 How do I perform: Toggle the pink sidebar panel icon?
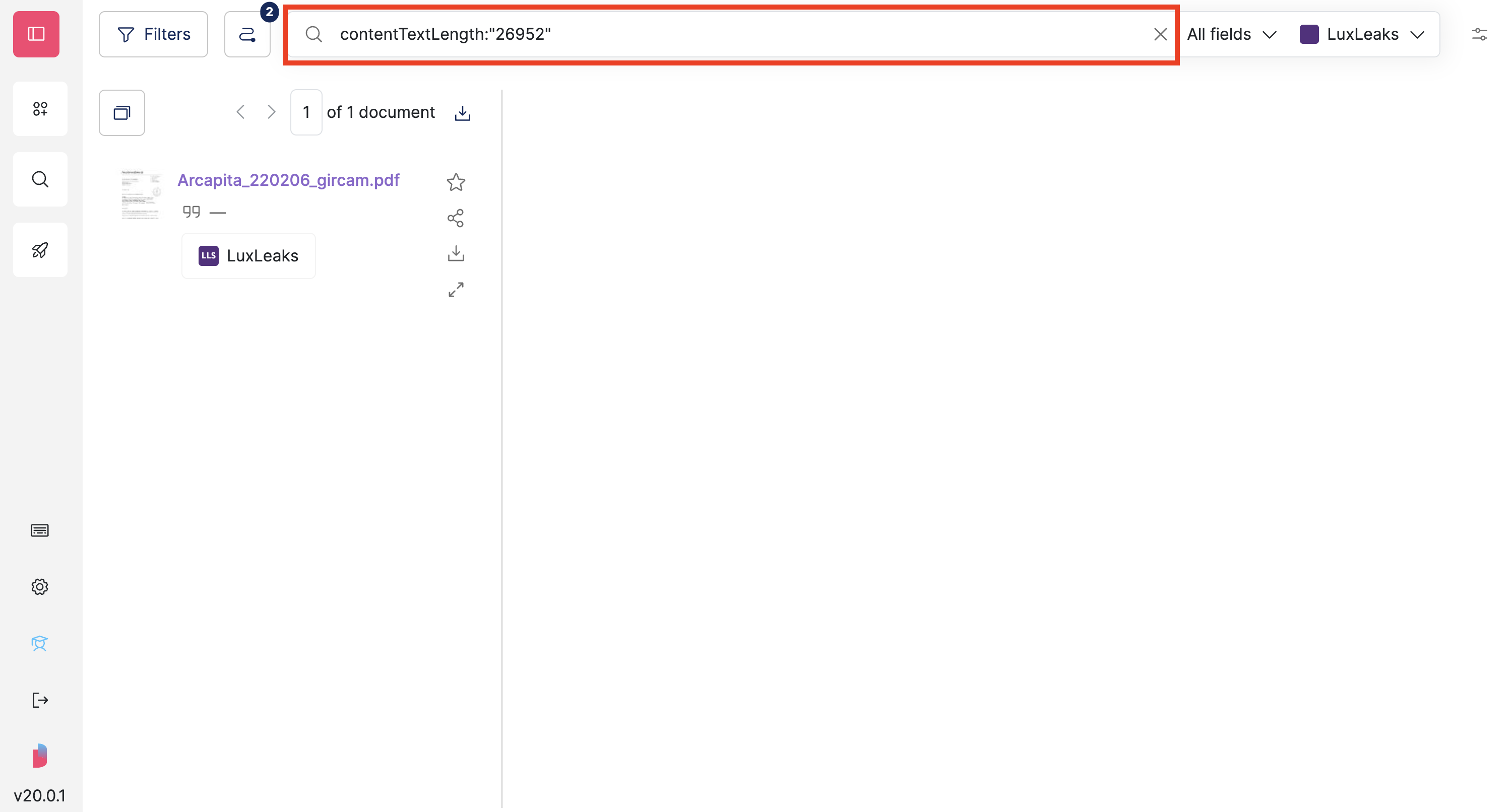point(36,34)
